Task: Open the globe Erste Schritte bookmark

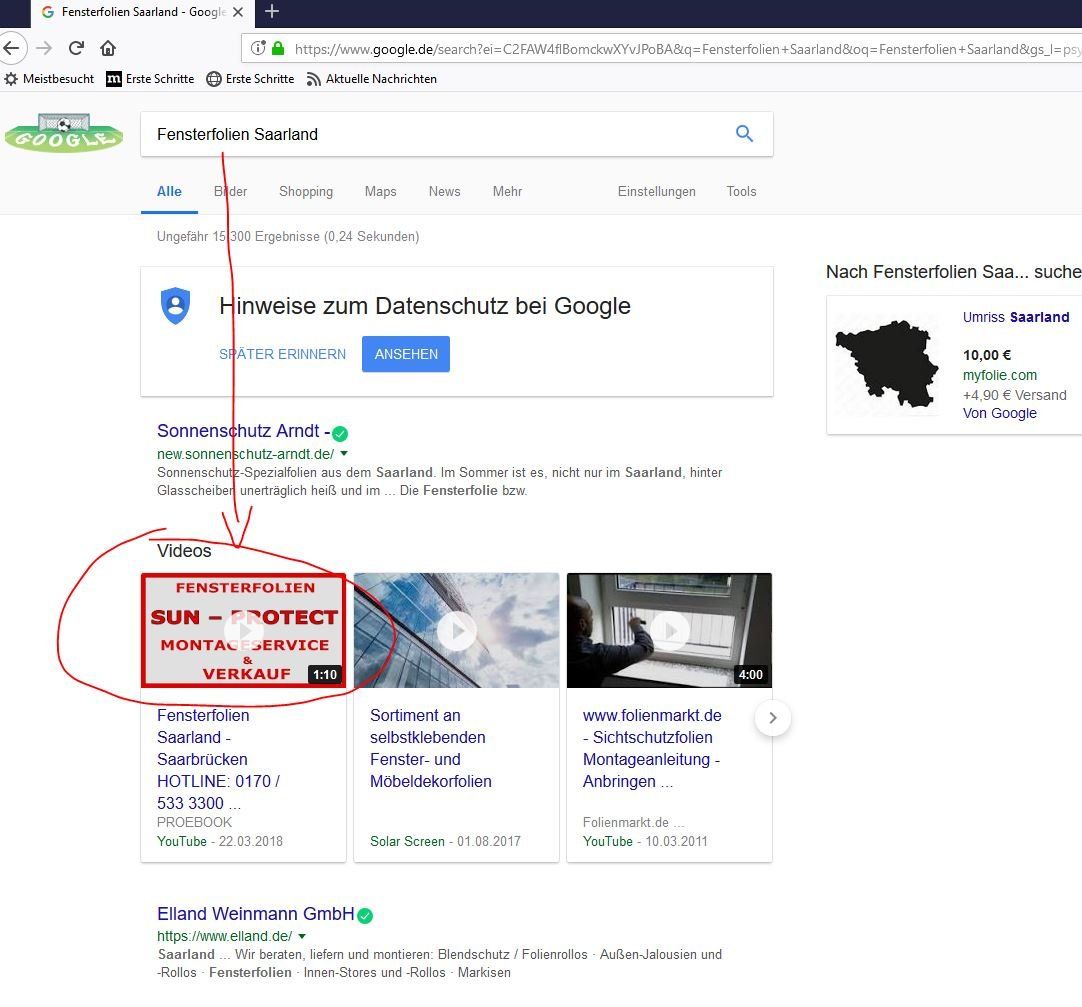Action: coord(250,79)
